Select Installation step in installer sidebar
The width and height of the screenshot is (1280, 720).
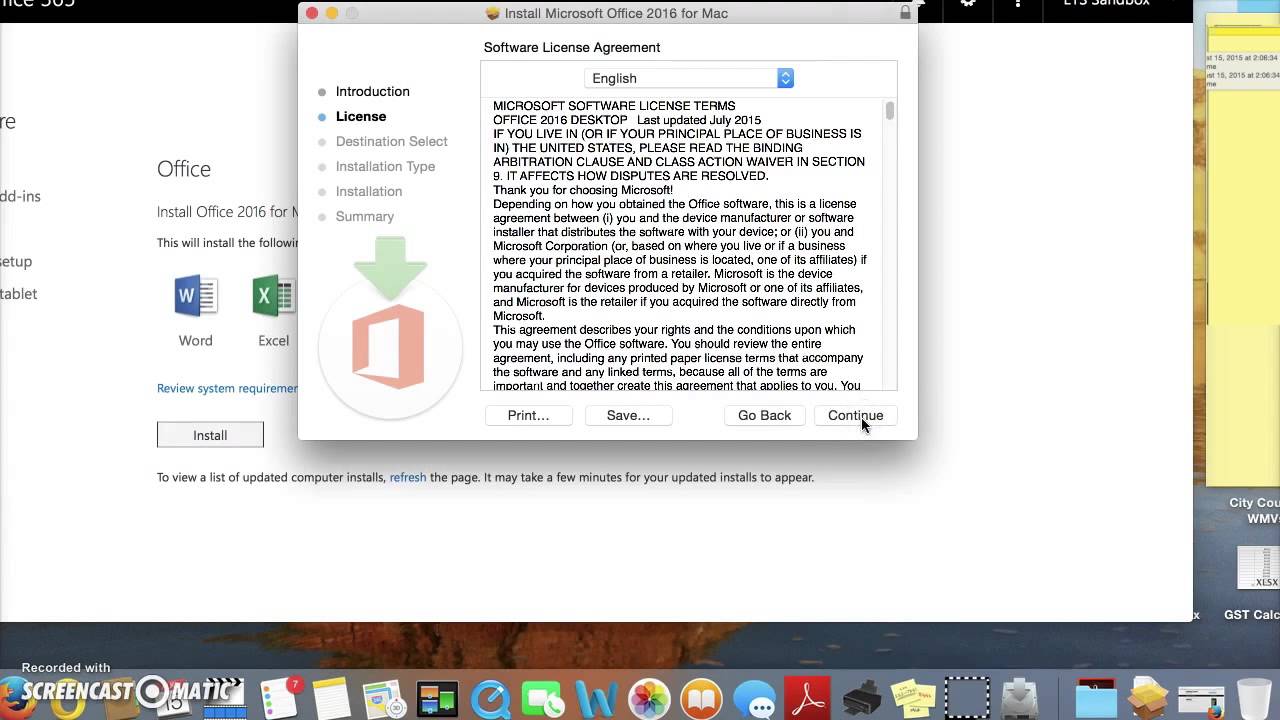pyautogui.click(x=368, y=191)
